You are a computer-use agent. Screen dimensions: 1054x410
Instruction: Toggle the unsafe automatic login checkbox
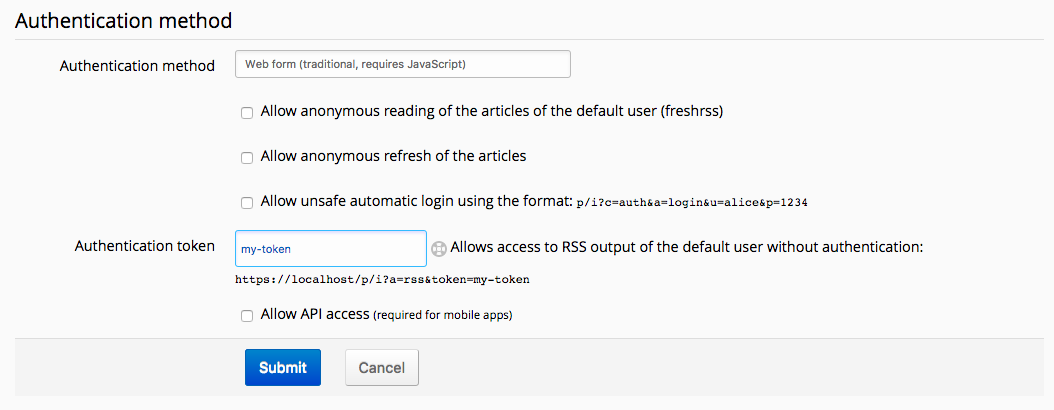pyautogui.click(x=247, y=202)
